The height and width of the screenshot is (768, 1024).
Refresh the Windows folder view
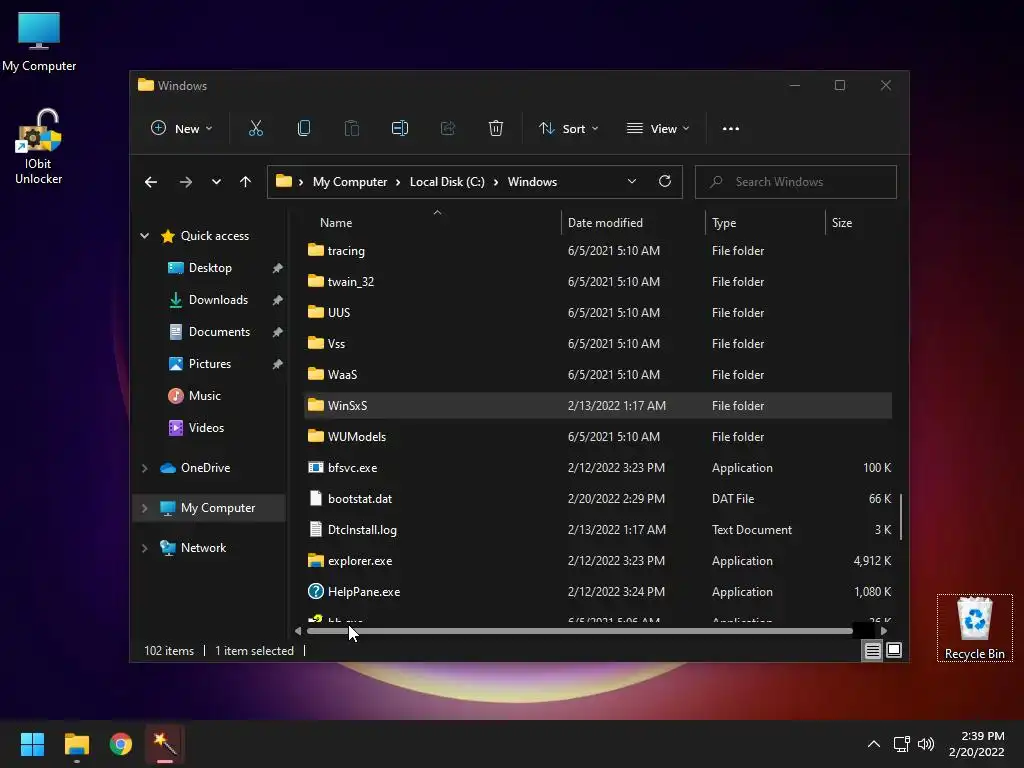pos(665,182)
